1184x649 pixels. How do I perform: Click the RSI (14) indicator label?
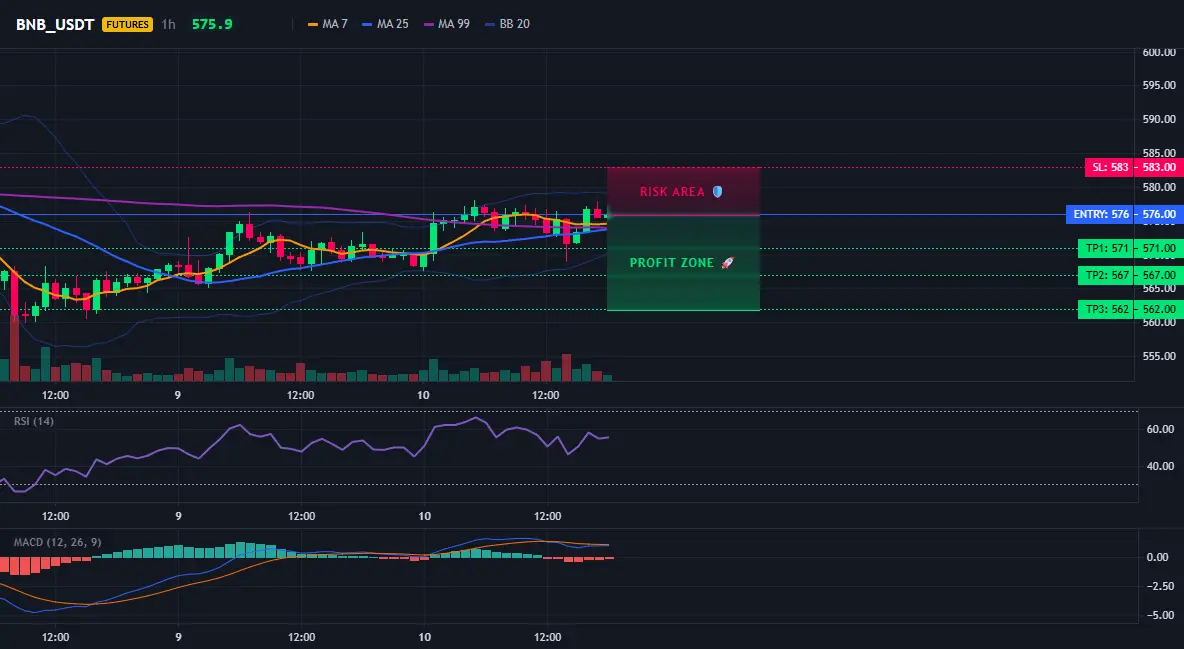pyautogui.click(x=34, y=421)
